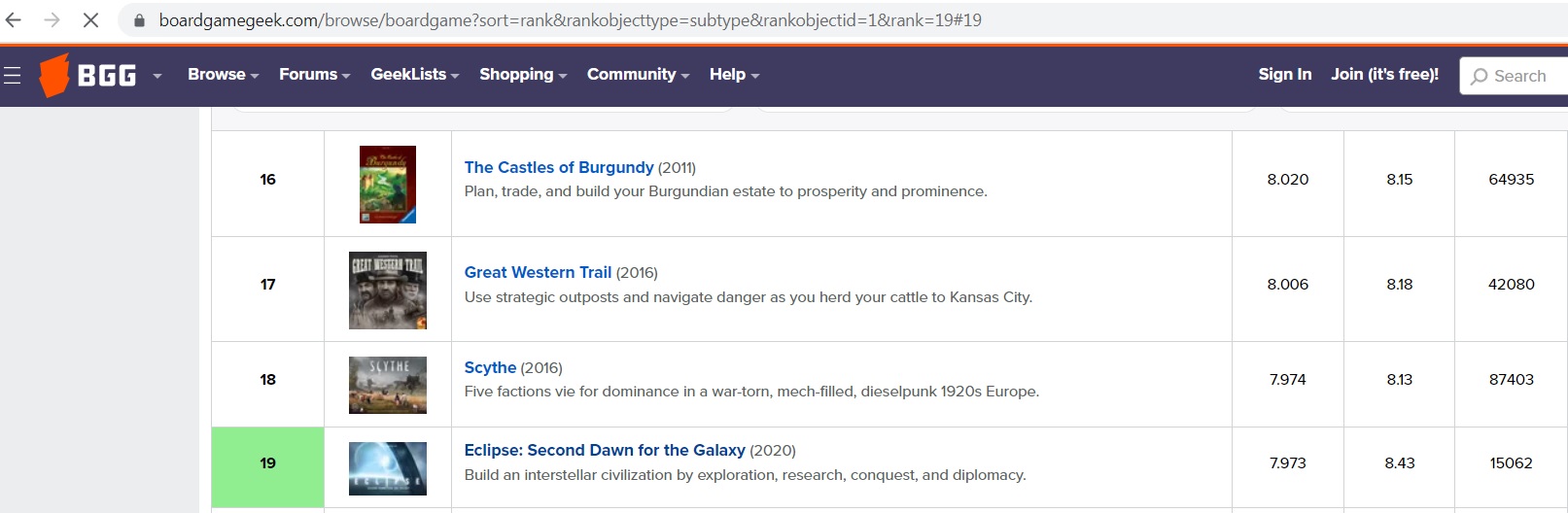
Task: Open the hamburger menu icon
Action: tap(12, 75)
